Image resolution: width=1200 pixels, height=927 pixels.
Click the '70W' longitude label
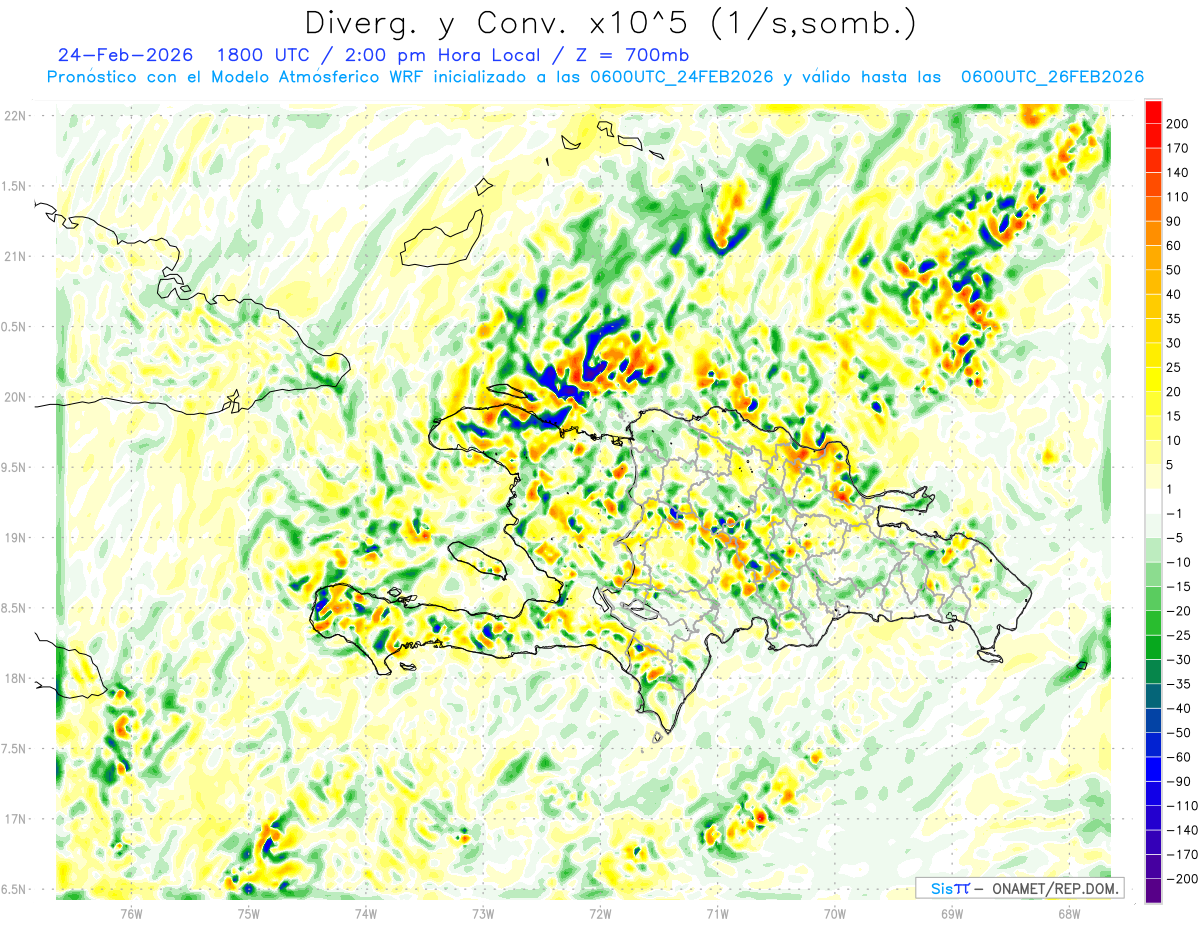(835, 912)
